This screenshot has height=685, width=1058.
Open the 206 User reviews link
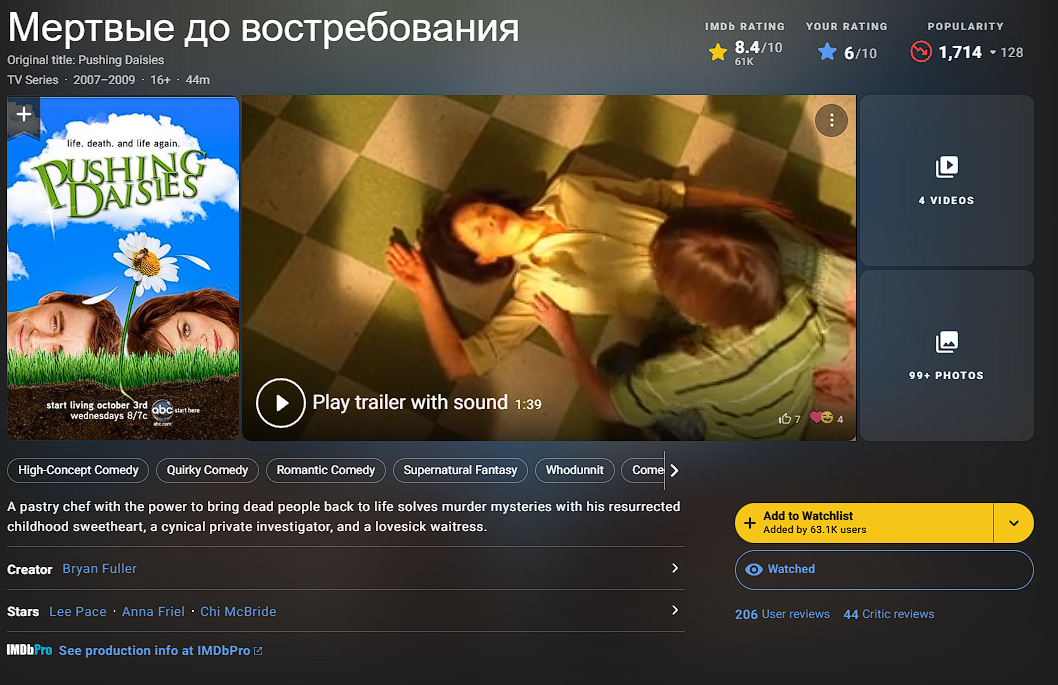[782, 614]
